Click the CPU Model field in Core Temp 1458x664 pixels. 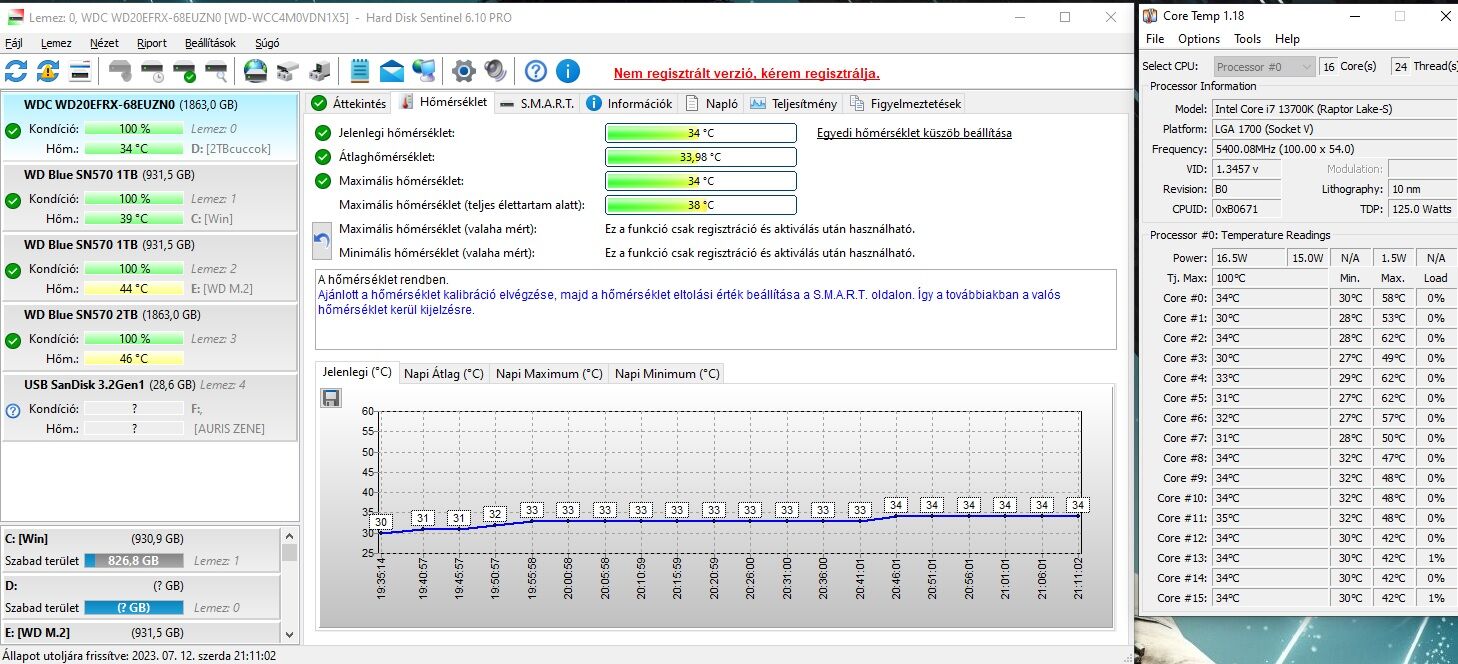point(1333,108)
